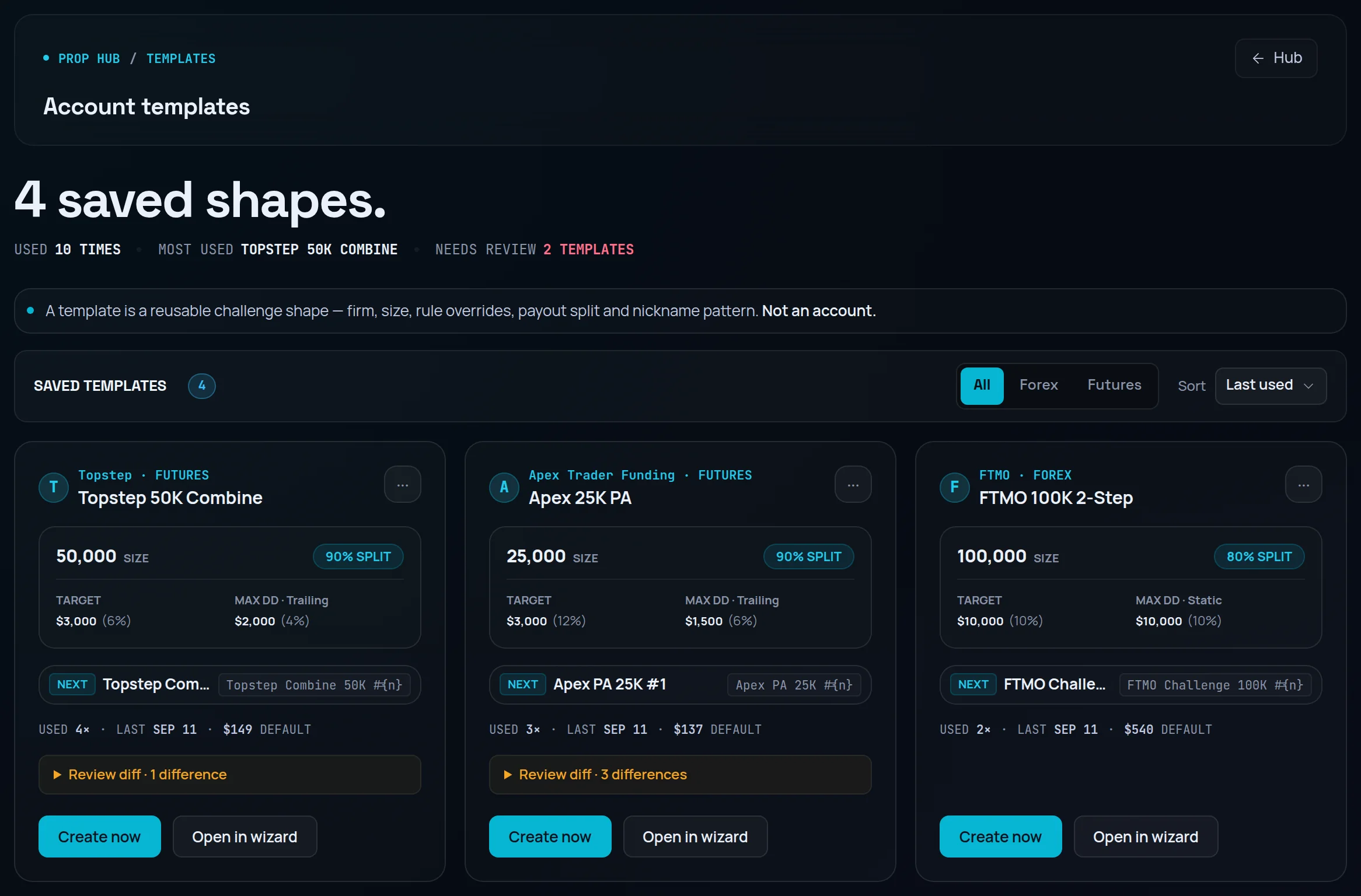Open FTMO 100K 2-Step in wizard
Image resolution: width=1361 pixels, height=896 pixels.
click(1146, 836)
